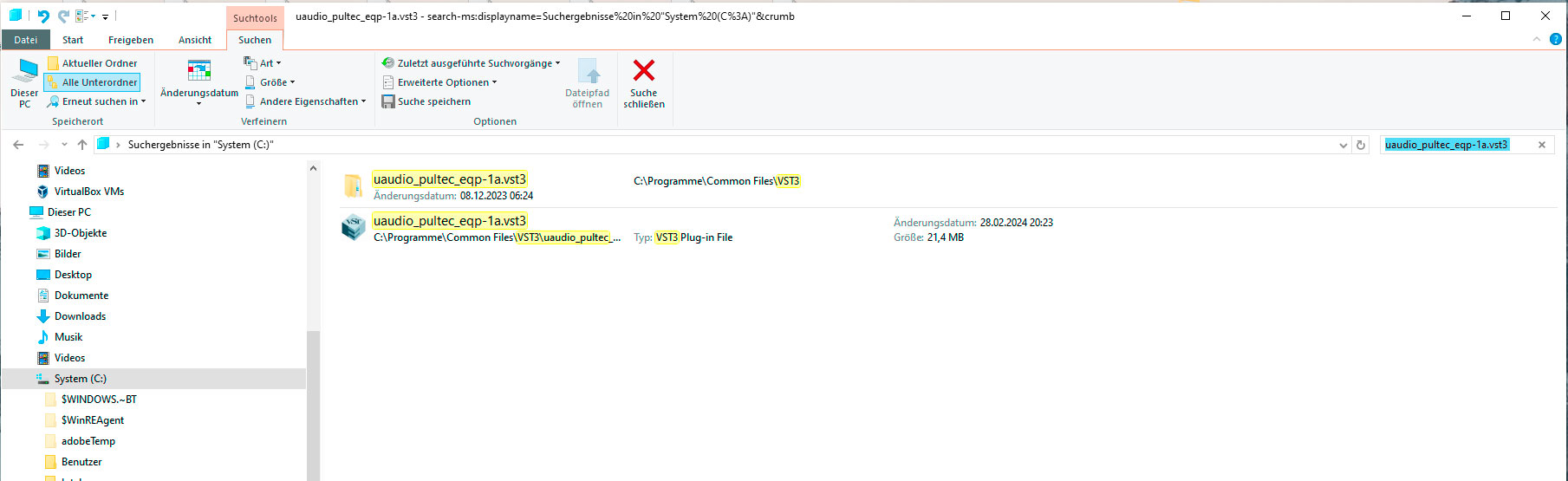
Task: Select Aktueller Ordner search scope
Action: [x=92, y=63]
